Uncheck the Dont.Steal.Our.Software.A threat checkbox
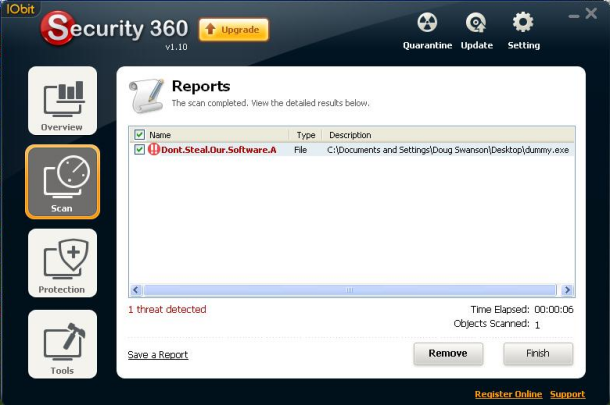The height and width of the screenshot is (405, 610). pos(139,149)
